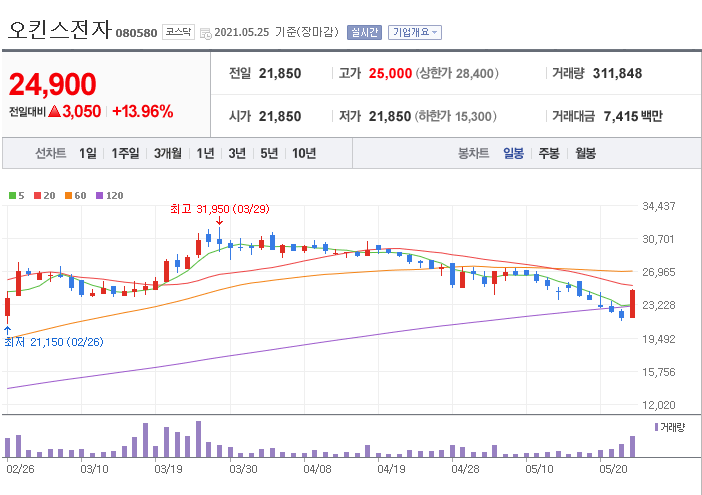The image size is (702, 495).
Task: Switch to 주봉 weekly candle chart
Action: (x=549, y=154)
